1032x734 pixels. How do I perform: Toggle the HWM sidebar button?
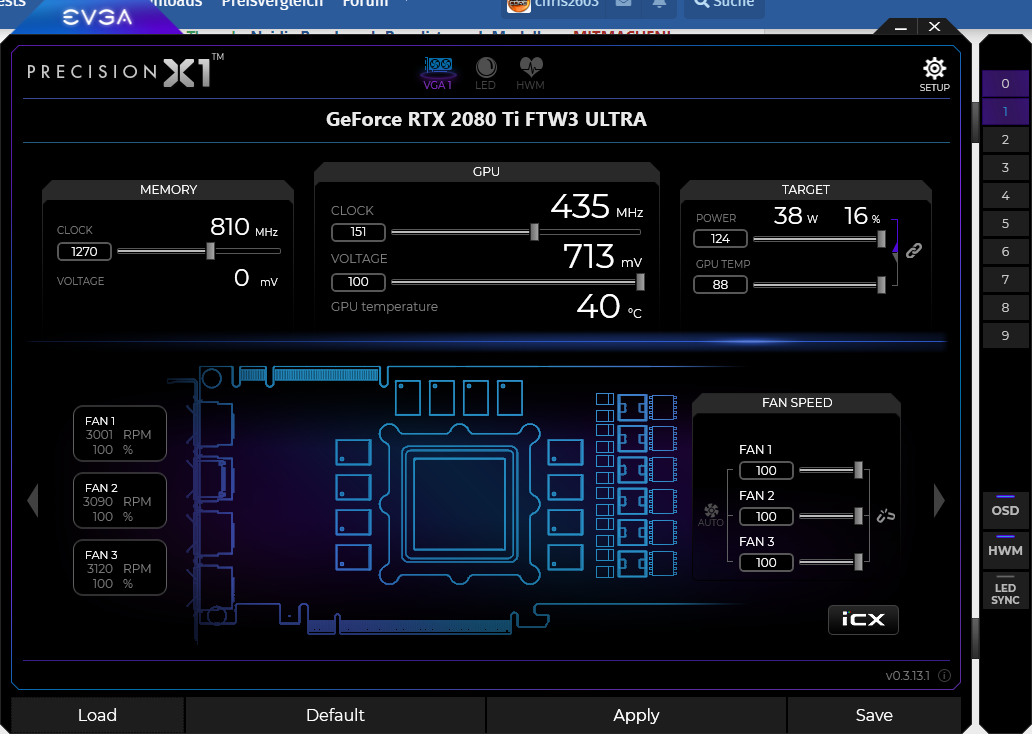click(1005, 550)
